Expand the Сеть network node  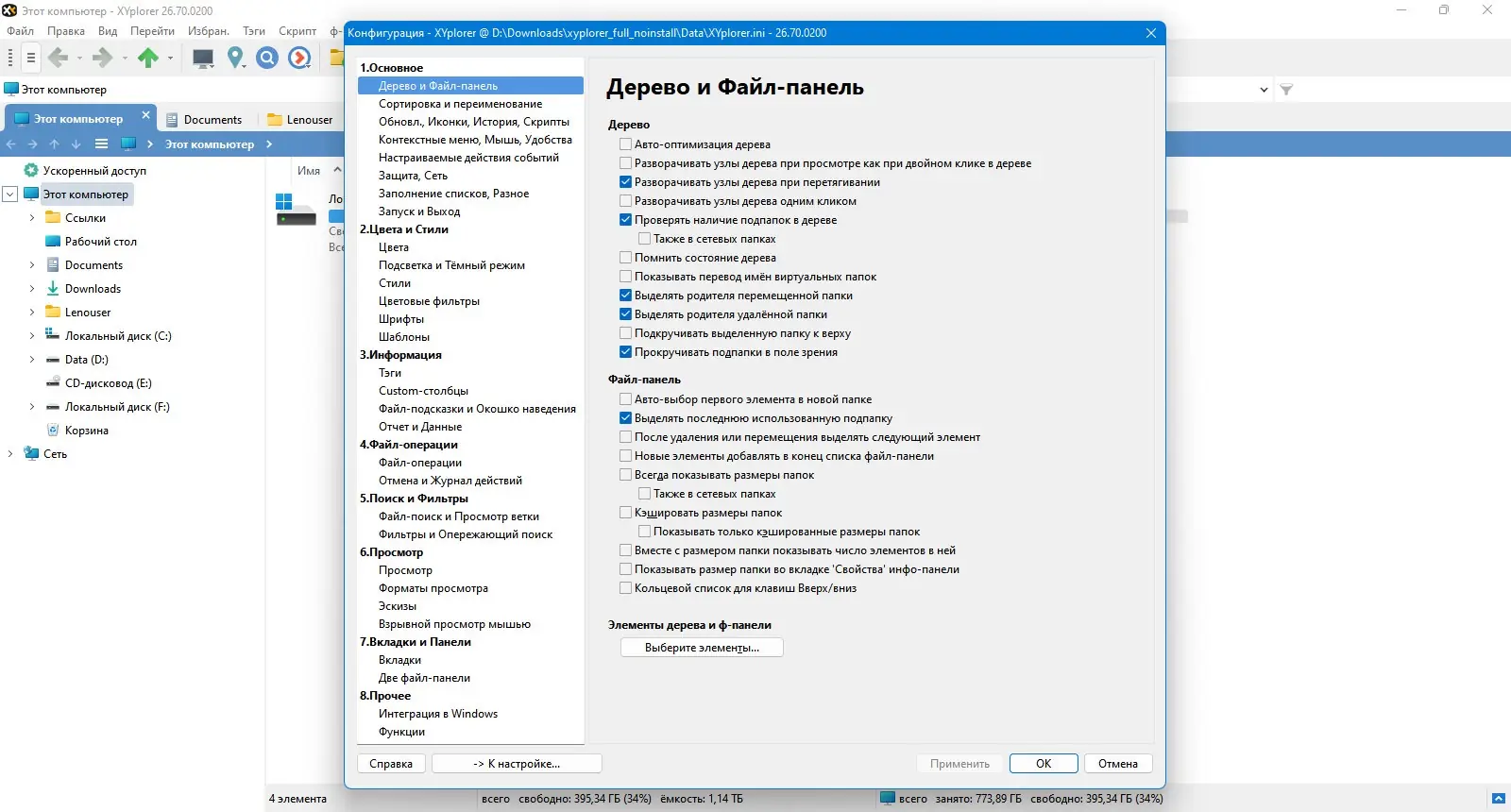tap(10, 454)
